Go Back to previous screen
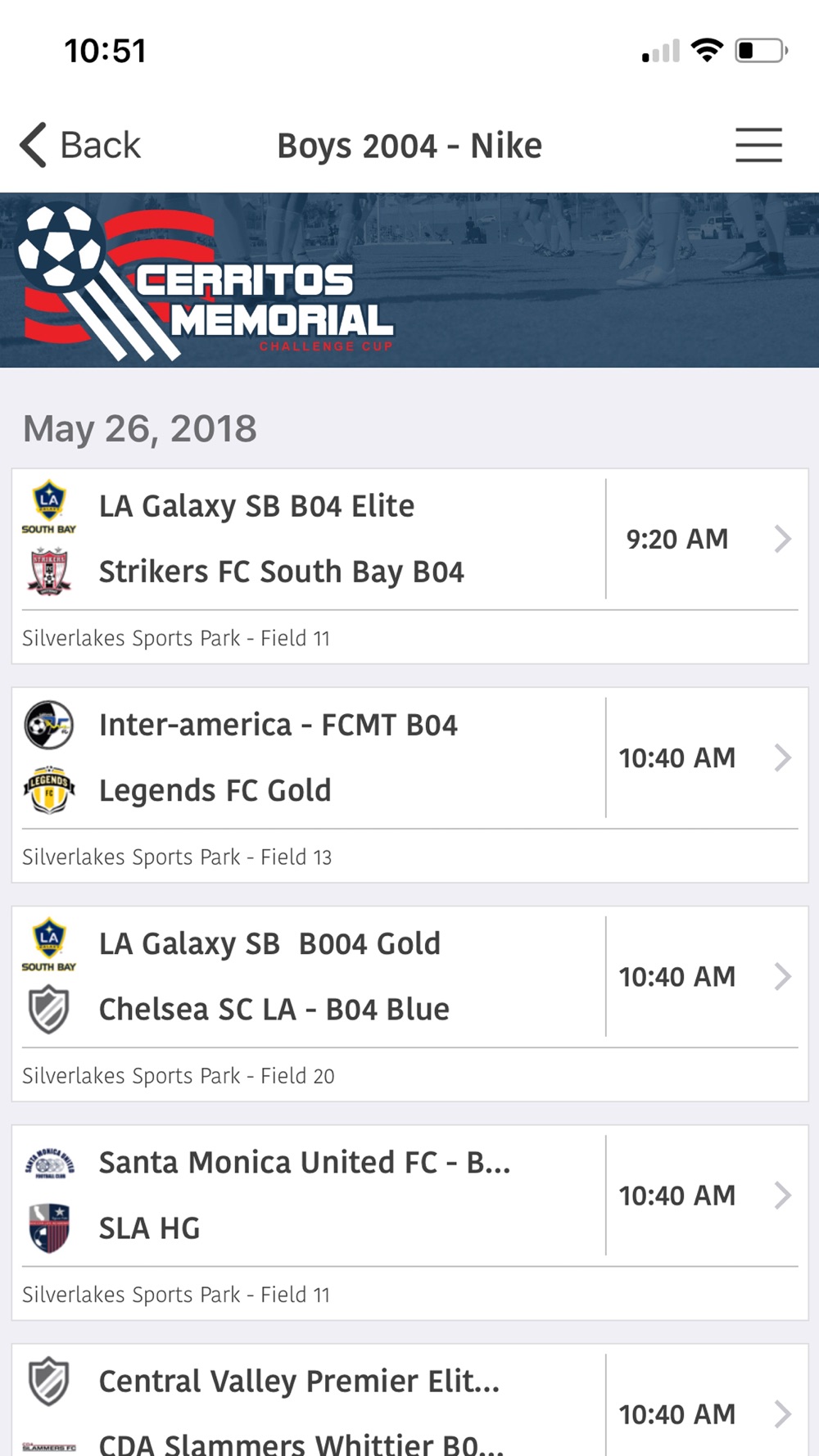819x1456 pixels. [x=80, y=145]
